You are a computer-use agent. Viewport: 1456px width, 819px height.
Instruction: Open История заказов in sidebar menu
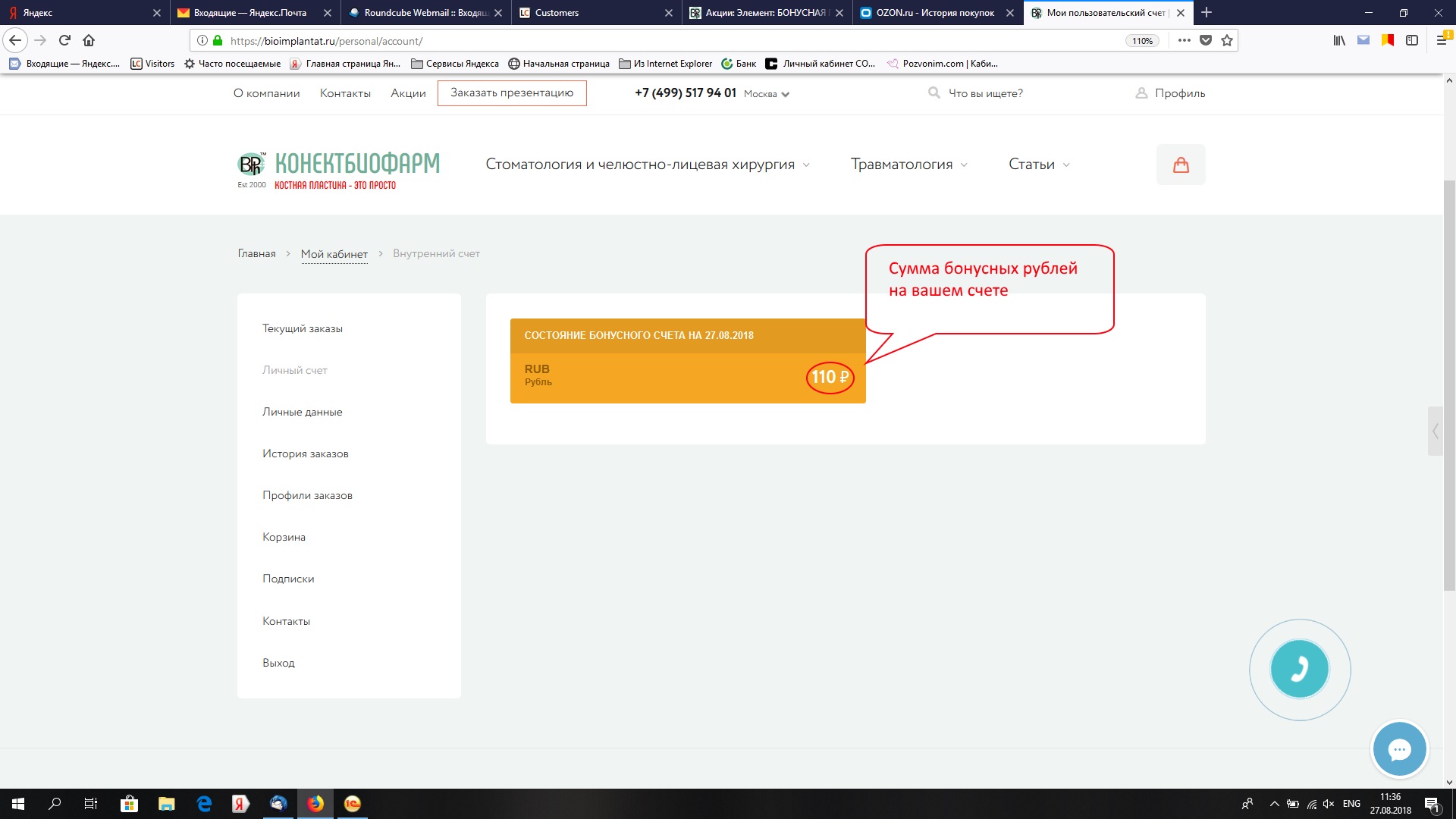[306, 453]
